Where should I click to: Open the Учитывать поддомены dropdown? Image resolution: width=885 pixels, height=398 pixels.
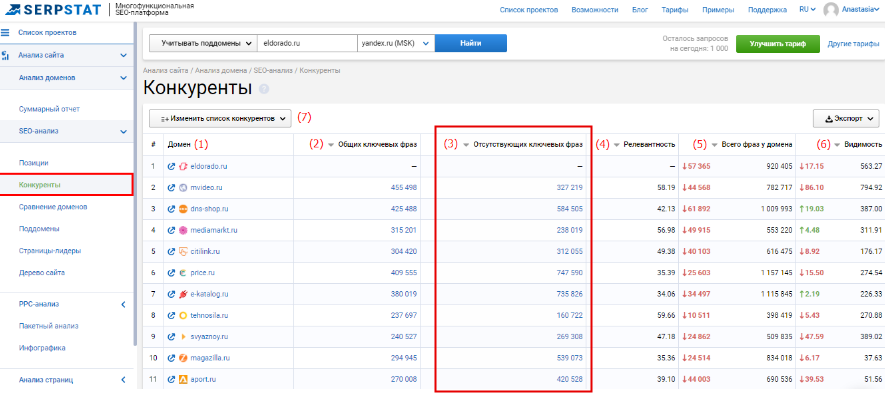coord(203,43)
